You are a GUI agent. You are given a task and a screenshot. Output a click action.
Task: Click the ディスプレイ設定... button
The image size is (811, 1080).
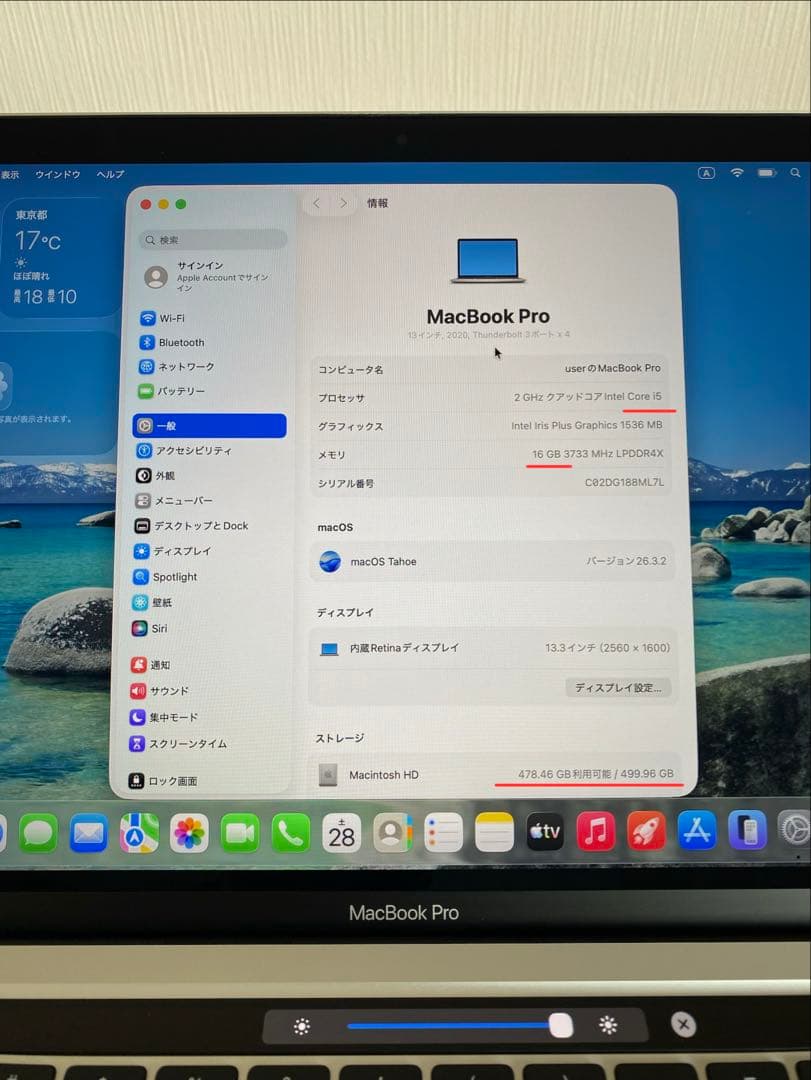coord(618,687)
